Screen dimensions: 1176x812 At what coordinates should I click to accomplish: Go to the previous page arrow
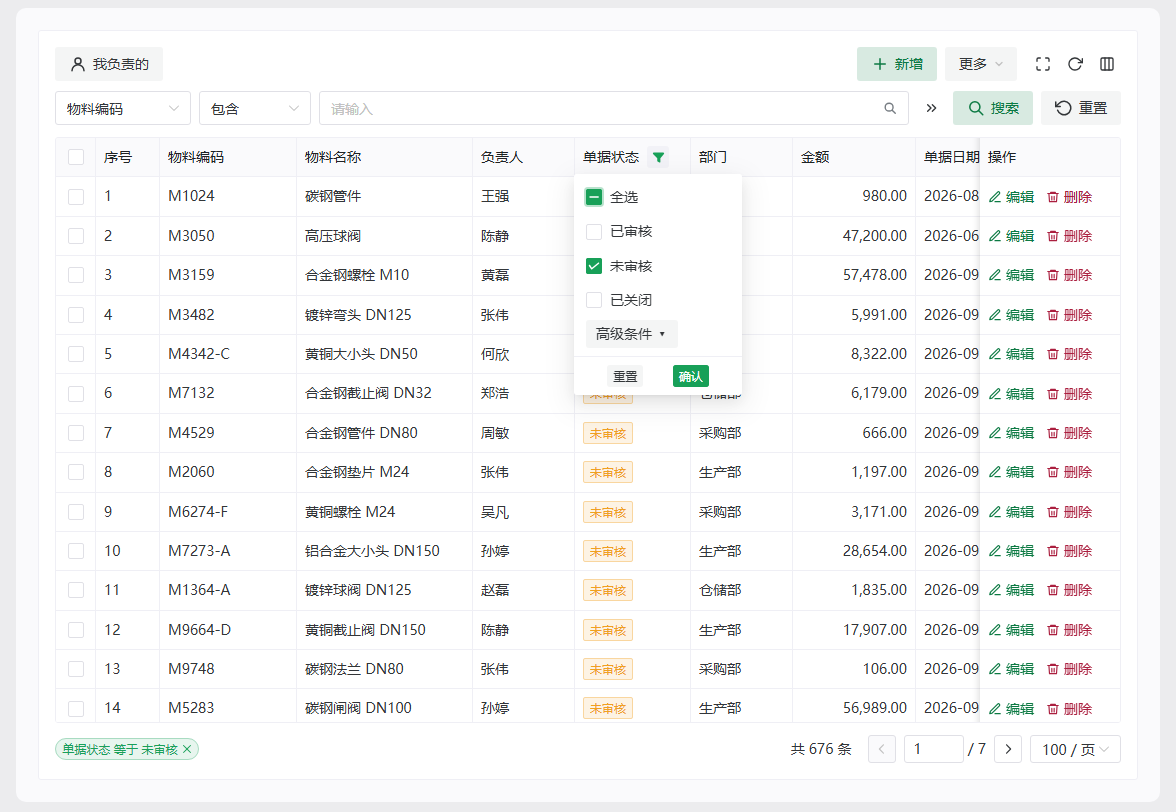tap(882, 749)
